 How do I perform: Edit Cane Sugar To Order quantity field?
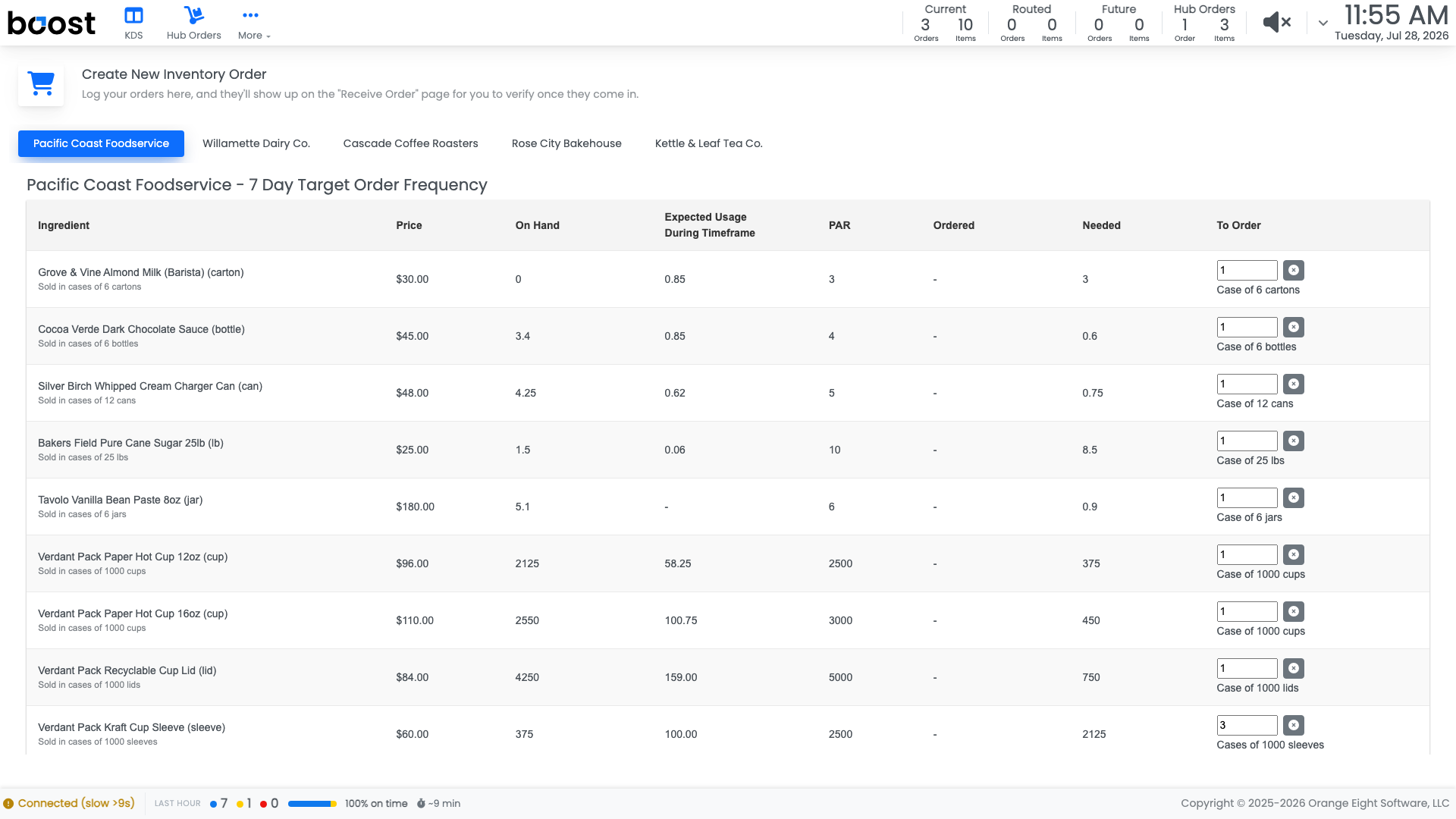1247,441
